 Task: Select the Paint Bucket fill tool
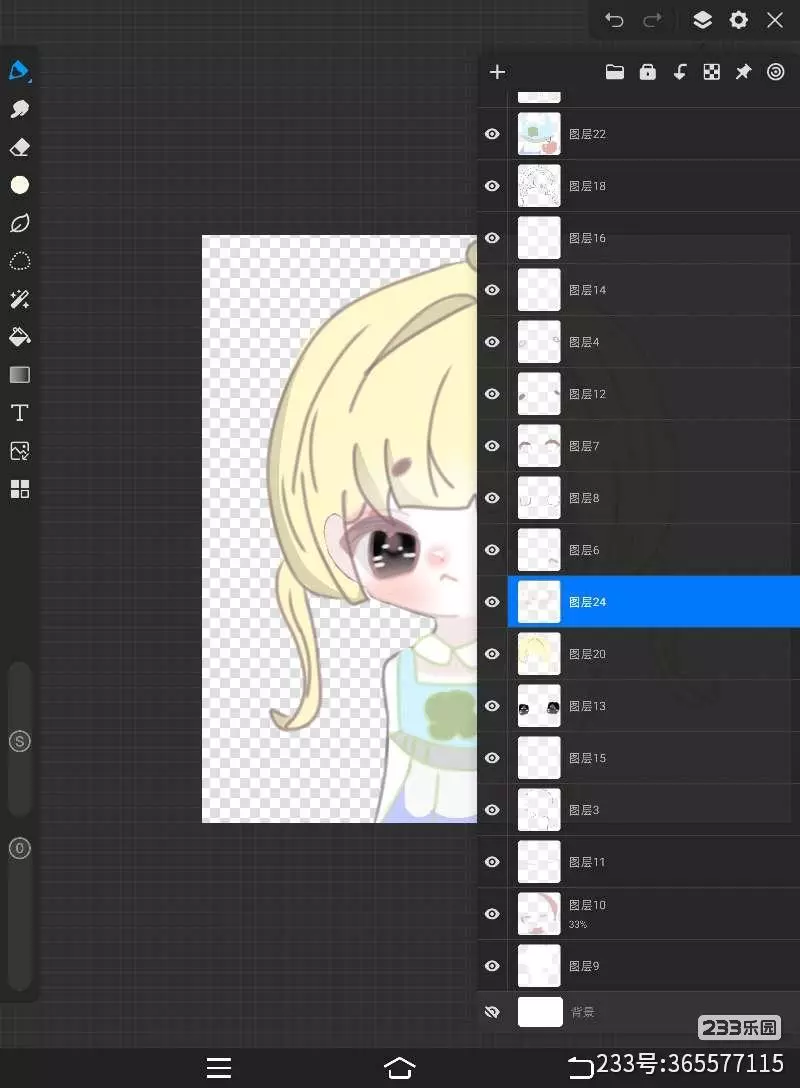20,337
